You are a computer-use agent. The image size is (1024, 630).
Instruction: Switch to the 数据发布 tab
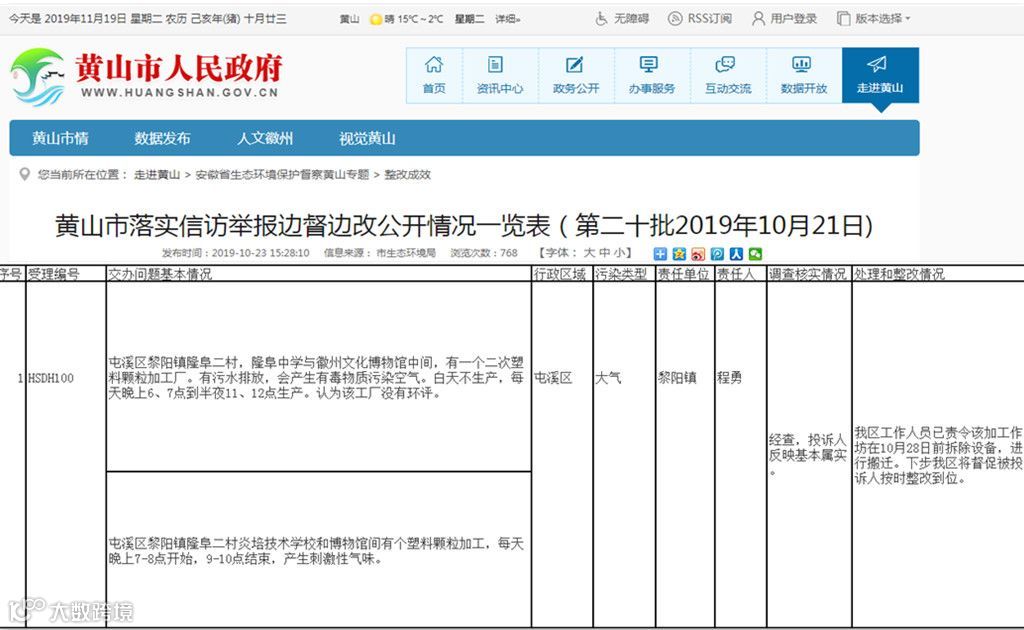pos(163,138)
